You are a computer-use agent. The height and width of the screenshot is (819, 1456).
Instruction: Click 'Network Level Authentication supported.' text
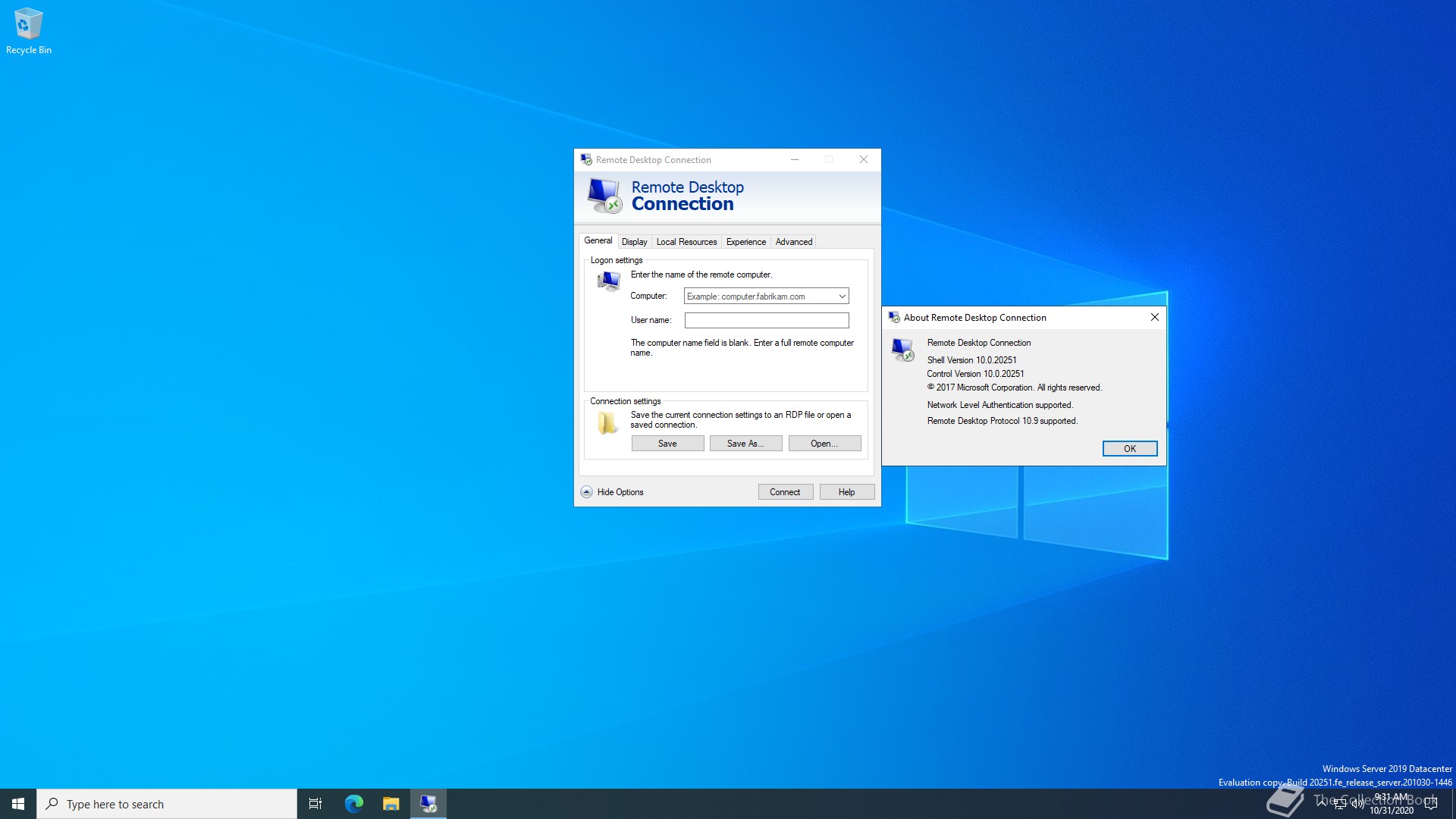pyautogui.click(x=999, y=405)
